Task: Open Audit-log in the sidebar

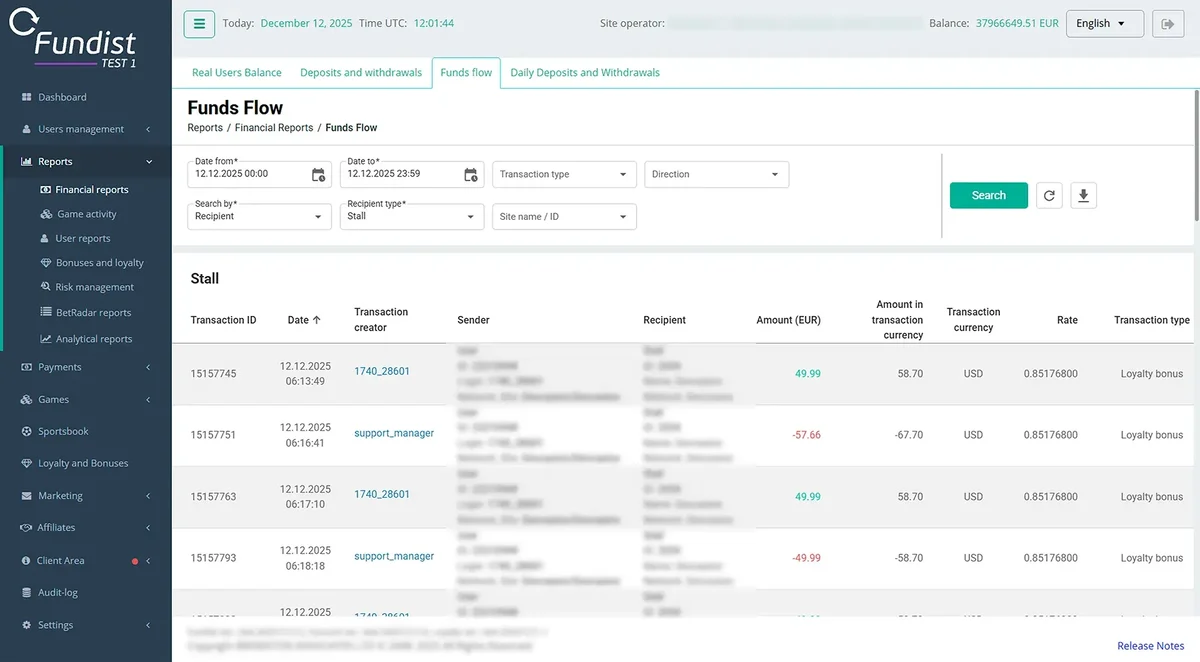Action: click(57, 592)
